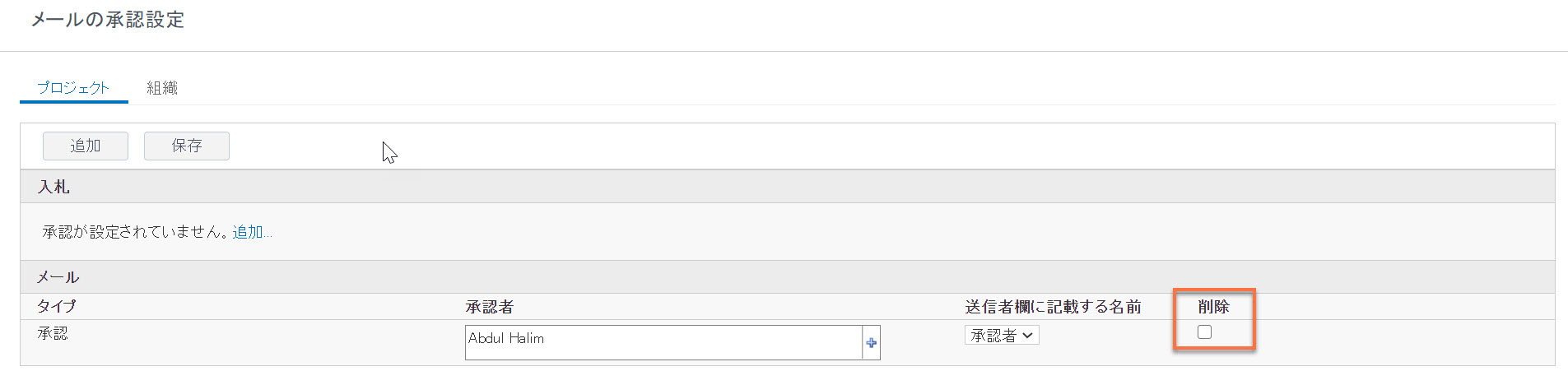
Task: Click the 送信者欄に記載する名前 column header
Action: (1053, 307)
